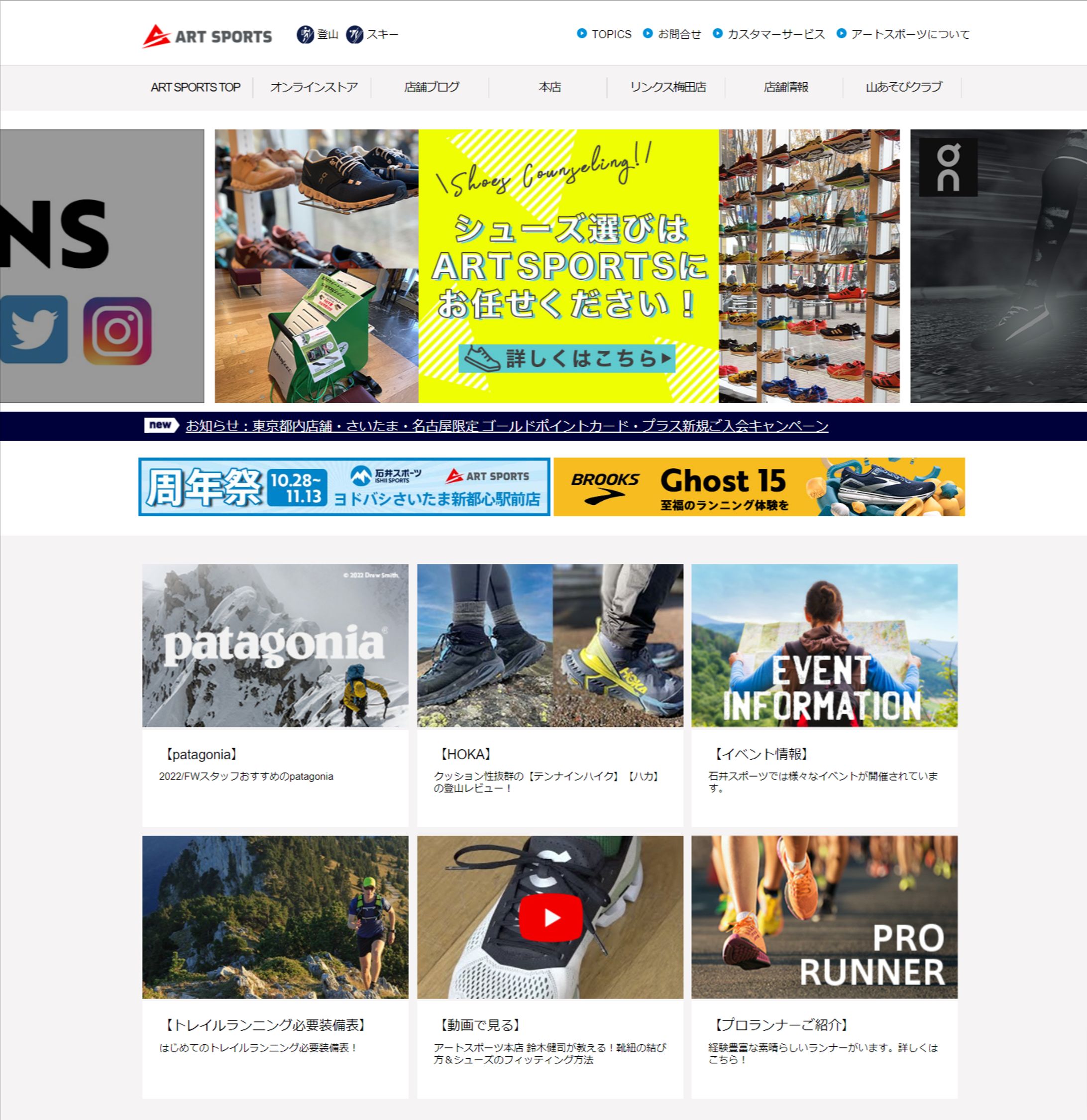The image size is (1087, 1120).
Task: Open the patagonia card image
Action: pyautogui.click(x=275, y=646)
